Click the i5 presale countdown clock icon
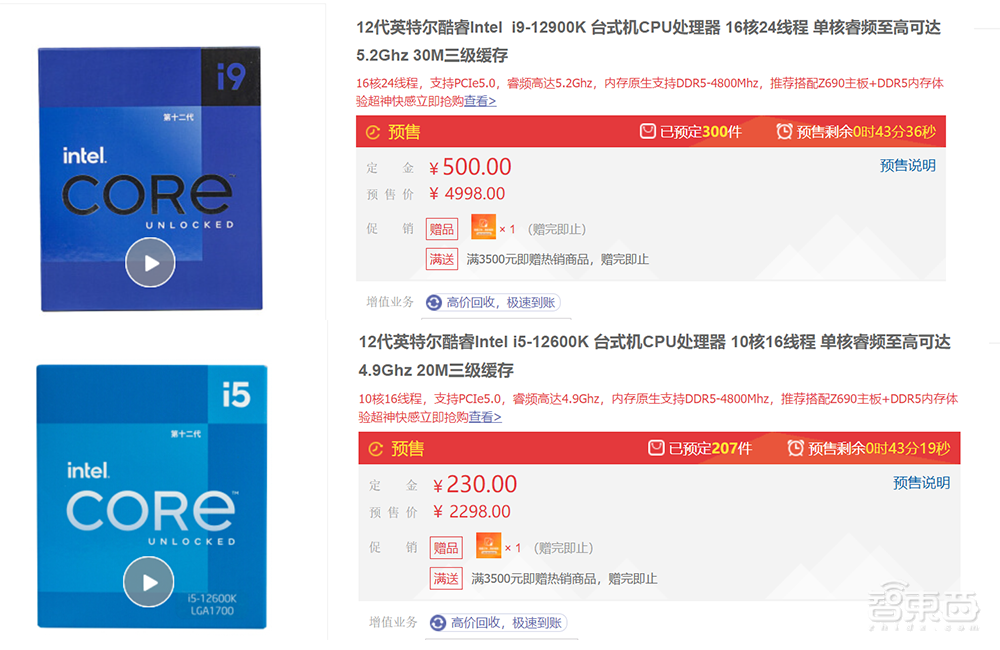This screenshot has height=650, width=1000. [x=796, y=448]
